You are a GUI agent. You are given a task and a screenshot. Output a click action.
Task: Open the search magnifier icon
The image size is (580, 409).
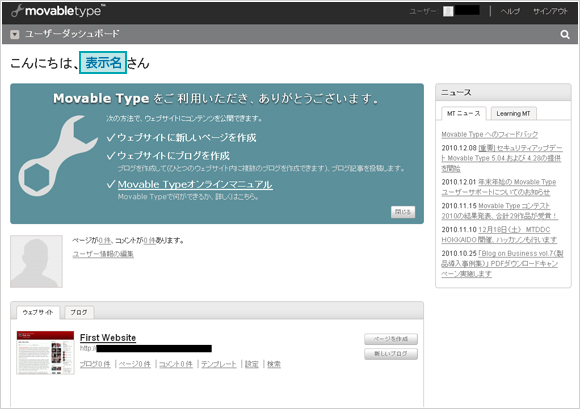(x=564, y=34)
